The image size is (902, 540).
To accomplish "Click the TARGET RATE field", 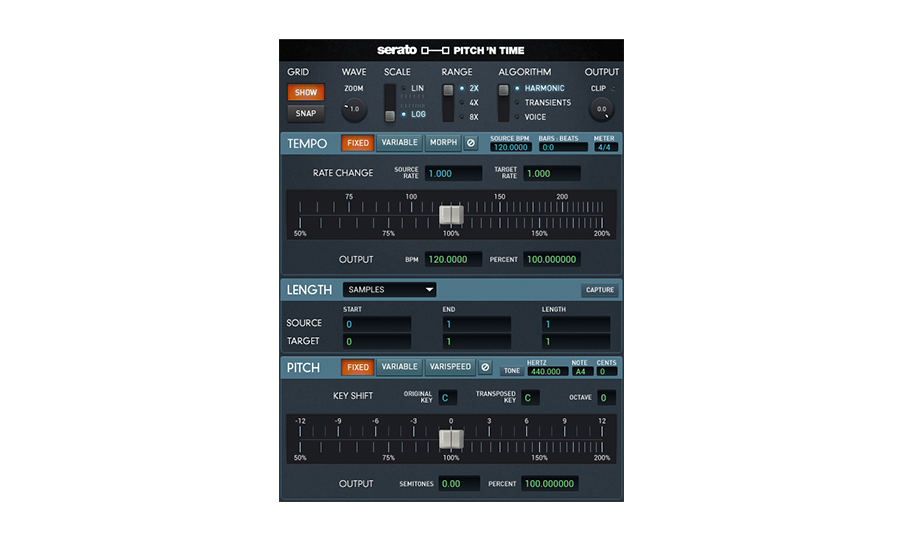I will point(552,174).
